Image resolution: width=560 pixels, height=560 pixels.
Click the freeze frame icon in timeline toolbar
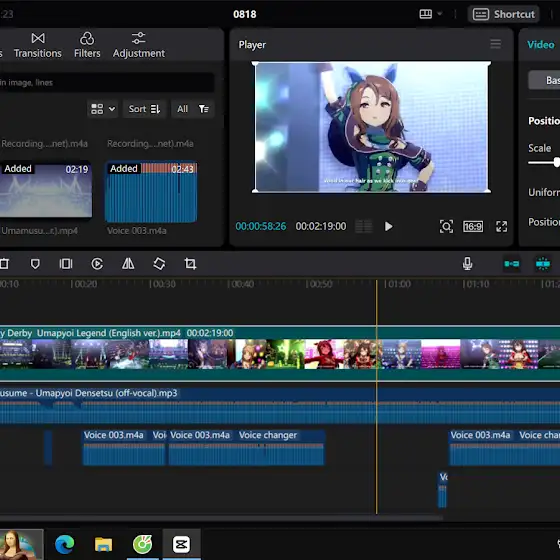66,264
